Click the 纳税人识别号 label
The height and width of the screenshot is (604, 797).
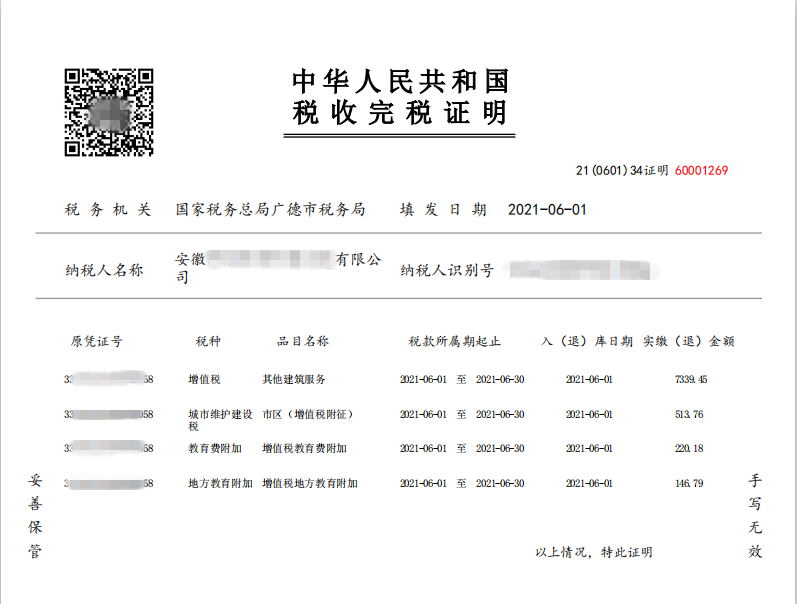coord(447,270)
